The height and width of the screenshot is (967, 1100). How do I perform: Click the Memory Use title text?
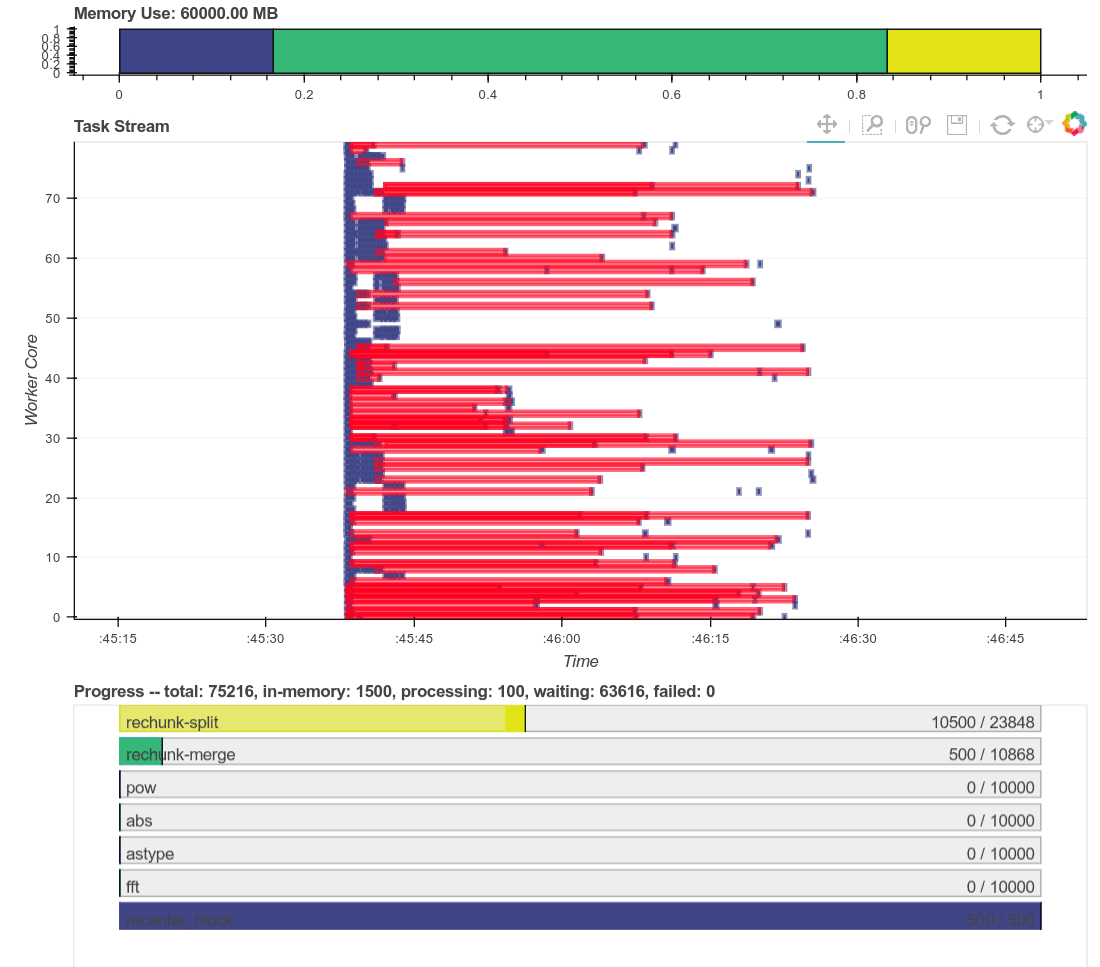pyautogui.click(x=176, y=14)
